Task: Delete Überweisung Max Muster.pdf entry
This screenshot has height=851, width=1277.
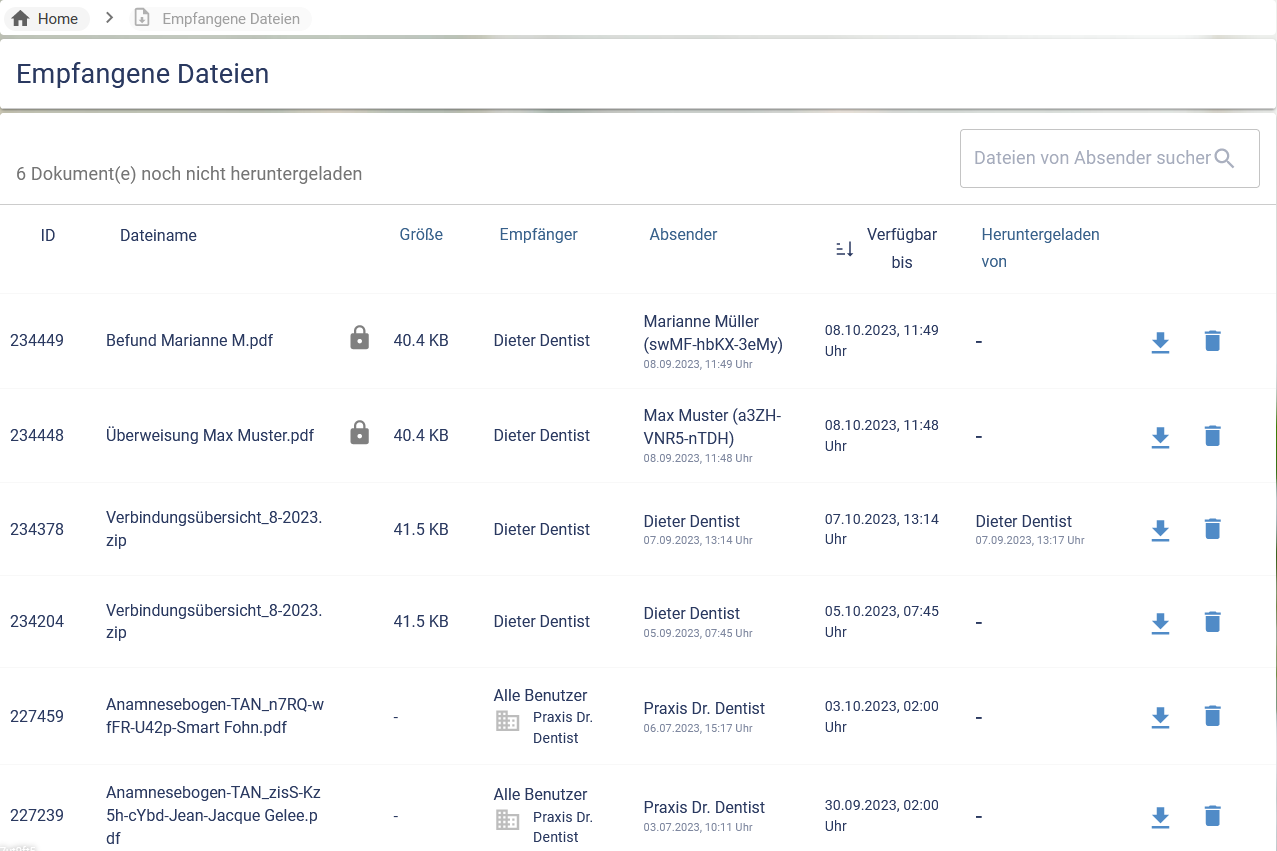Action: pyautogui.click(x=1212, y=436)
